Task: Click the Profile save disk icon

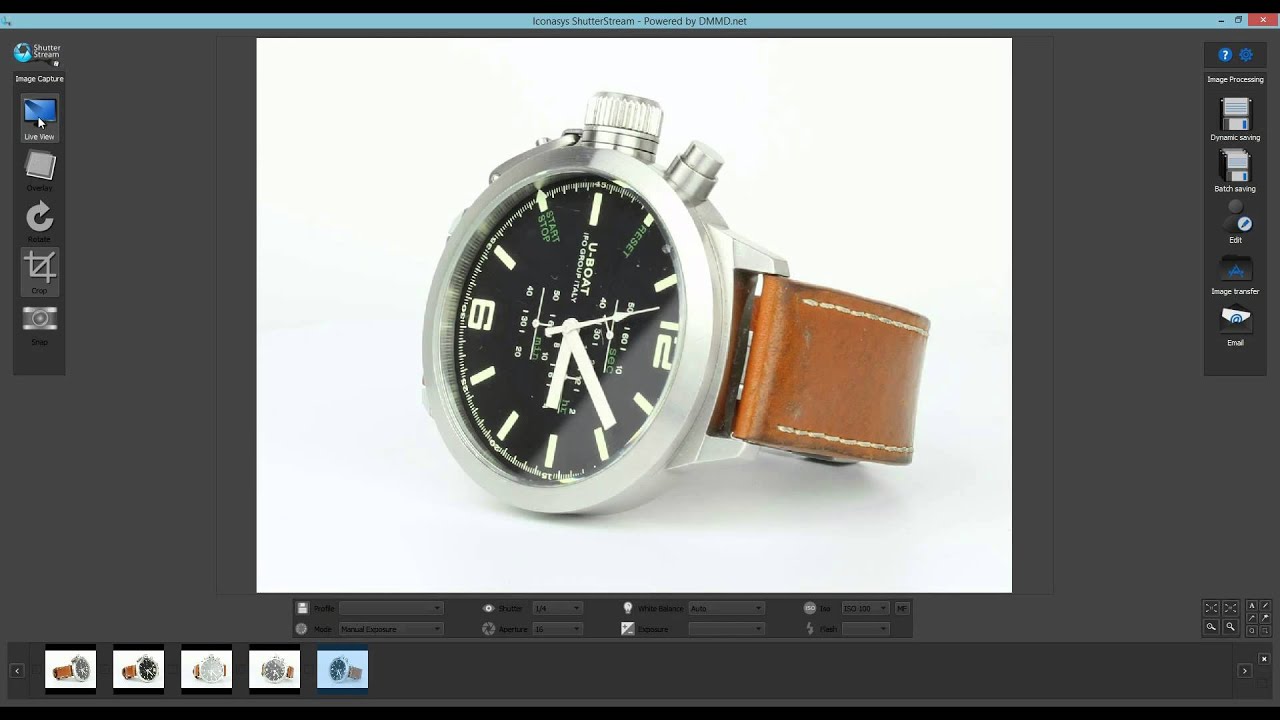Action: click(302, 608)
